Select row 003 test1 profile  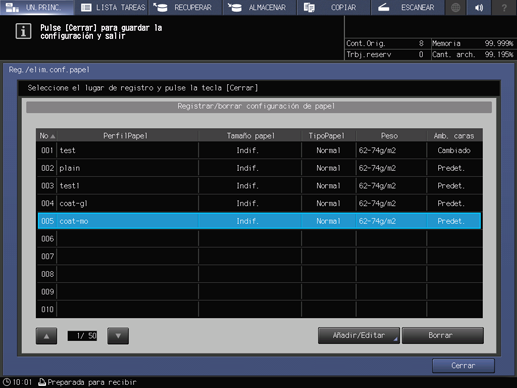pyautogui.click(x=259, y=186)
